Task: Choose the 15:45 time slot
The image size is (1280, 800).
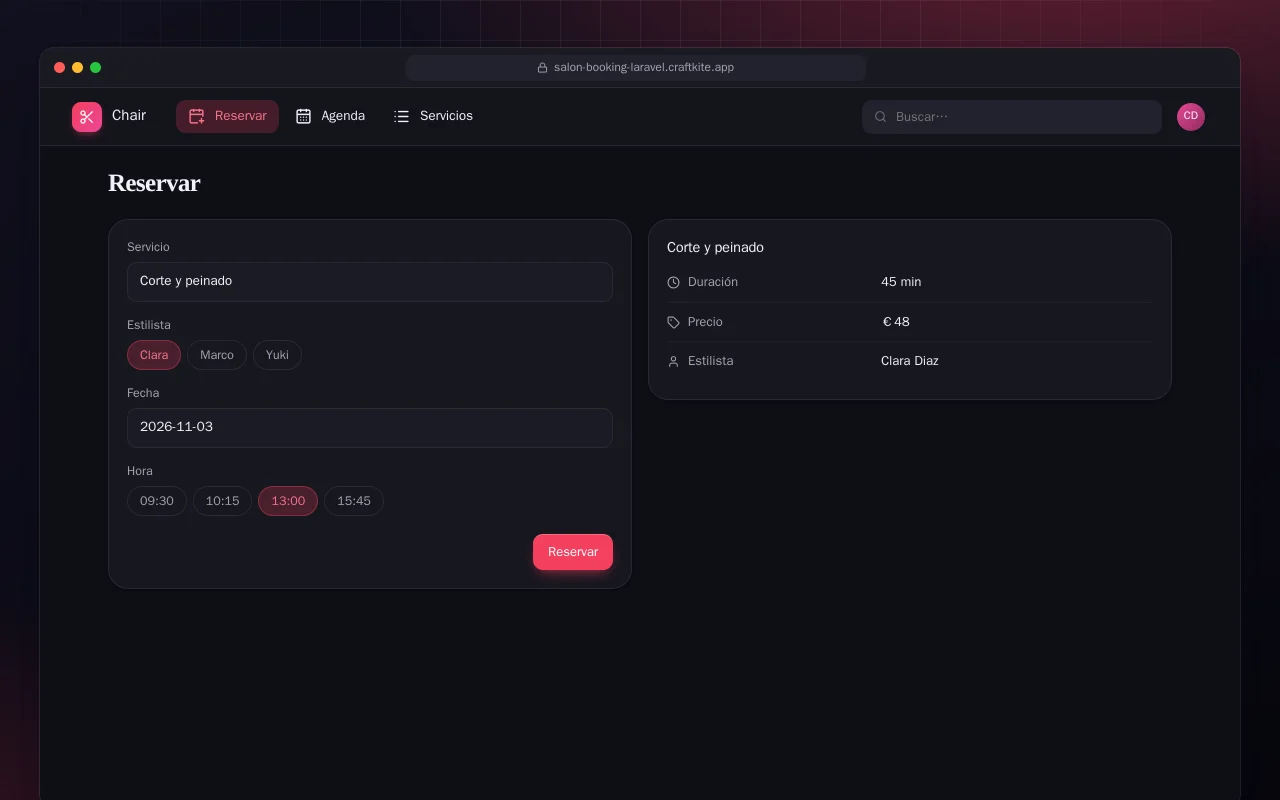Action: click(354, 501)
